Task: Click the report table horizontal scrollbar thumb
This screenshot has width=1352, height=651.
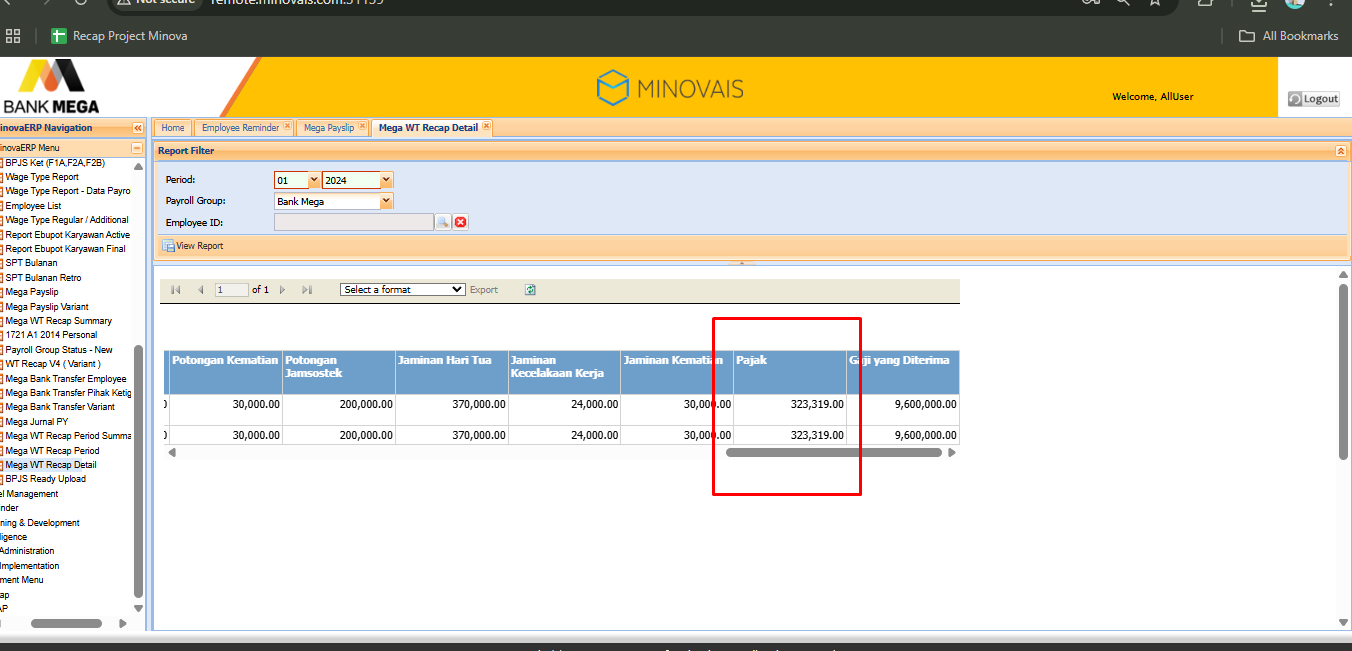Action: [834, 453]
